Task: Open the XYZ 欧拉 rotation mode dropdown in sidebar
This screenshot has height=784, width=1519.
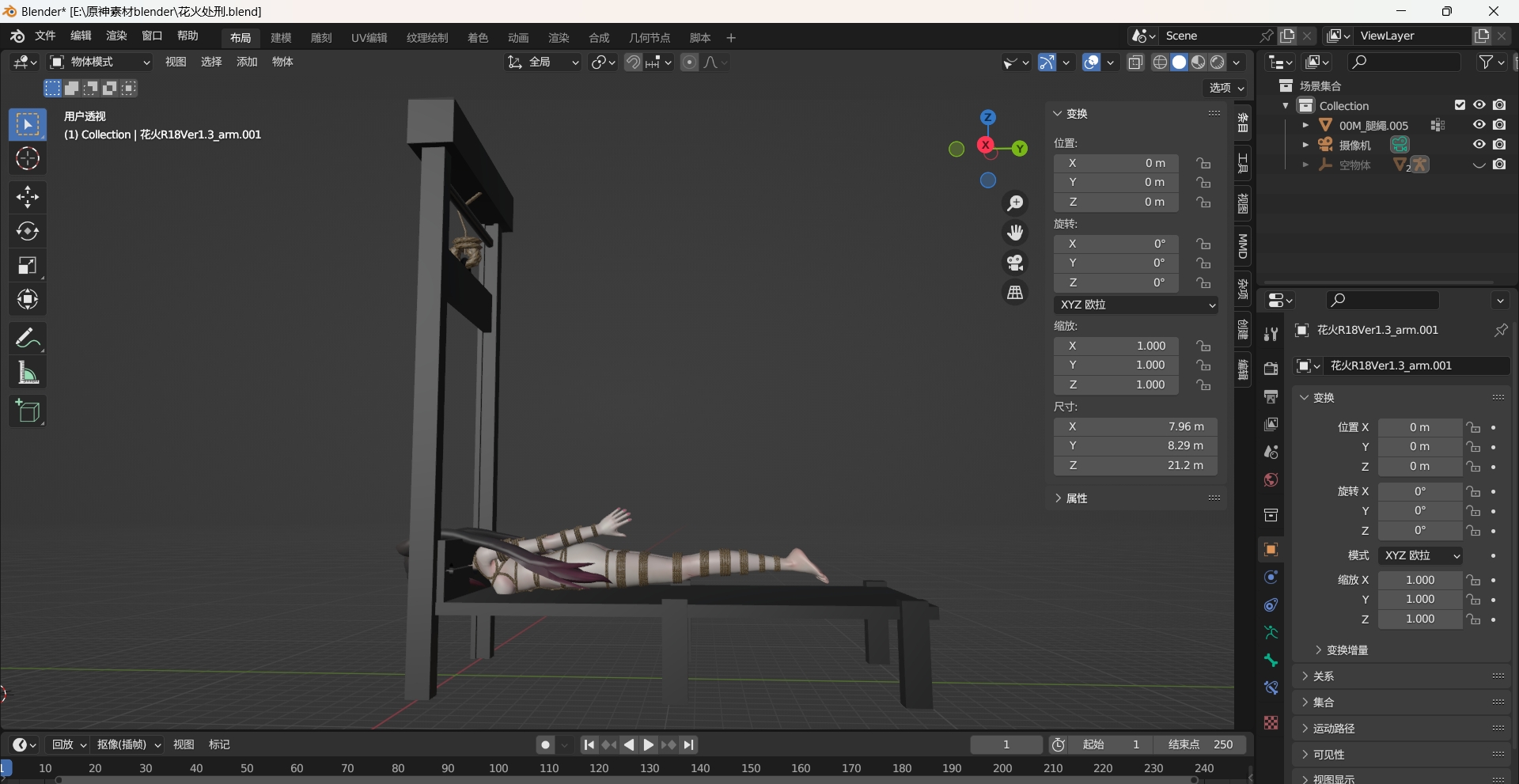Action: click(x=1136, y=305)
